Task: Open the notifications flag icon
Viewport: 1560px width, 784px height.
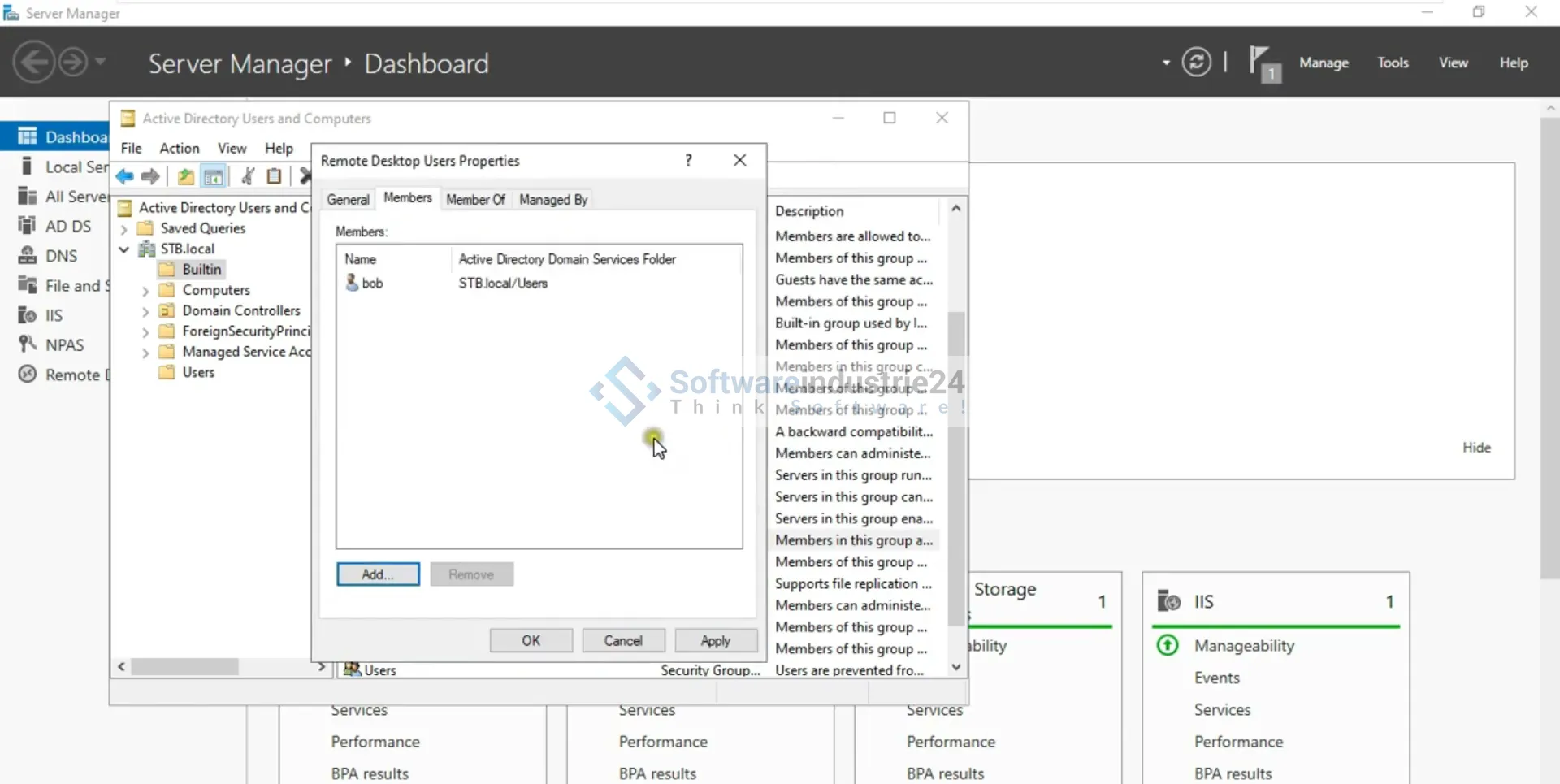Action: click(x=1263, y=63)
